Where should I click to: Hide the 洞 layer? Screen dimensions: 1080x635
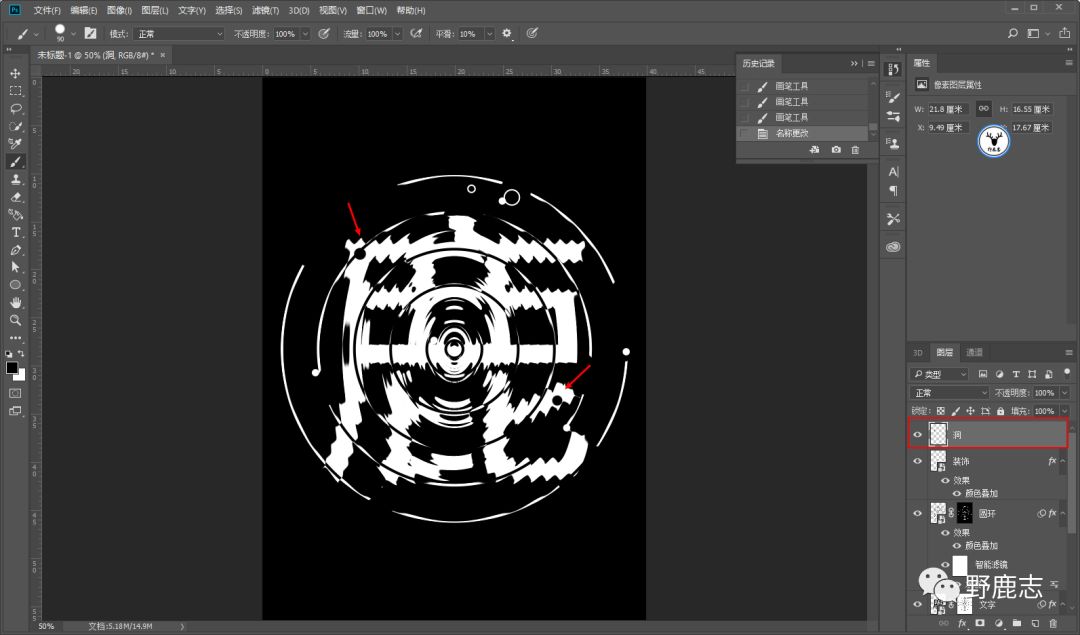917,435
